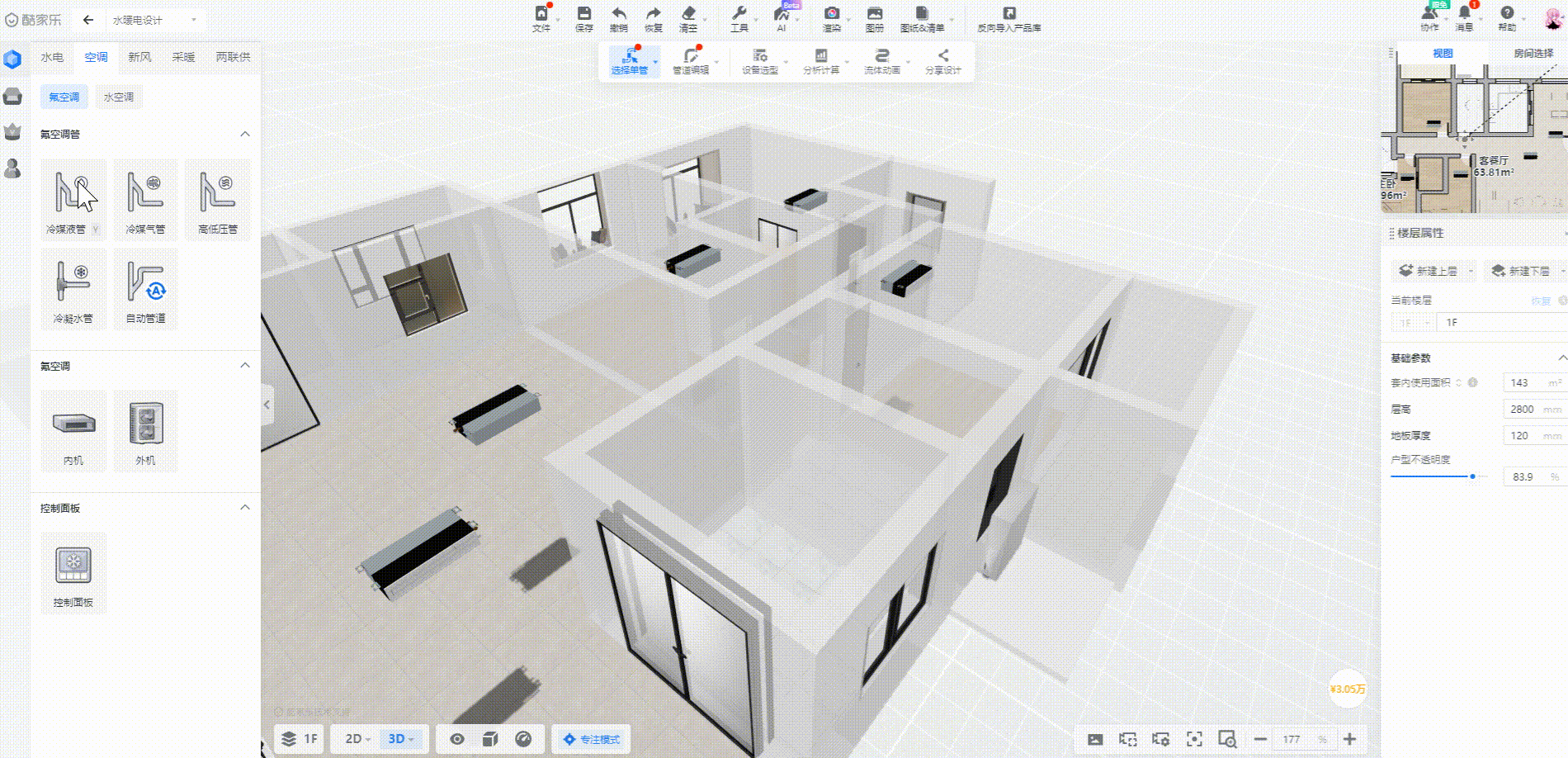Select the 冷媒液管 refrigerant liquid pipe tool

pos(73,198)
